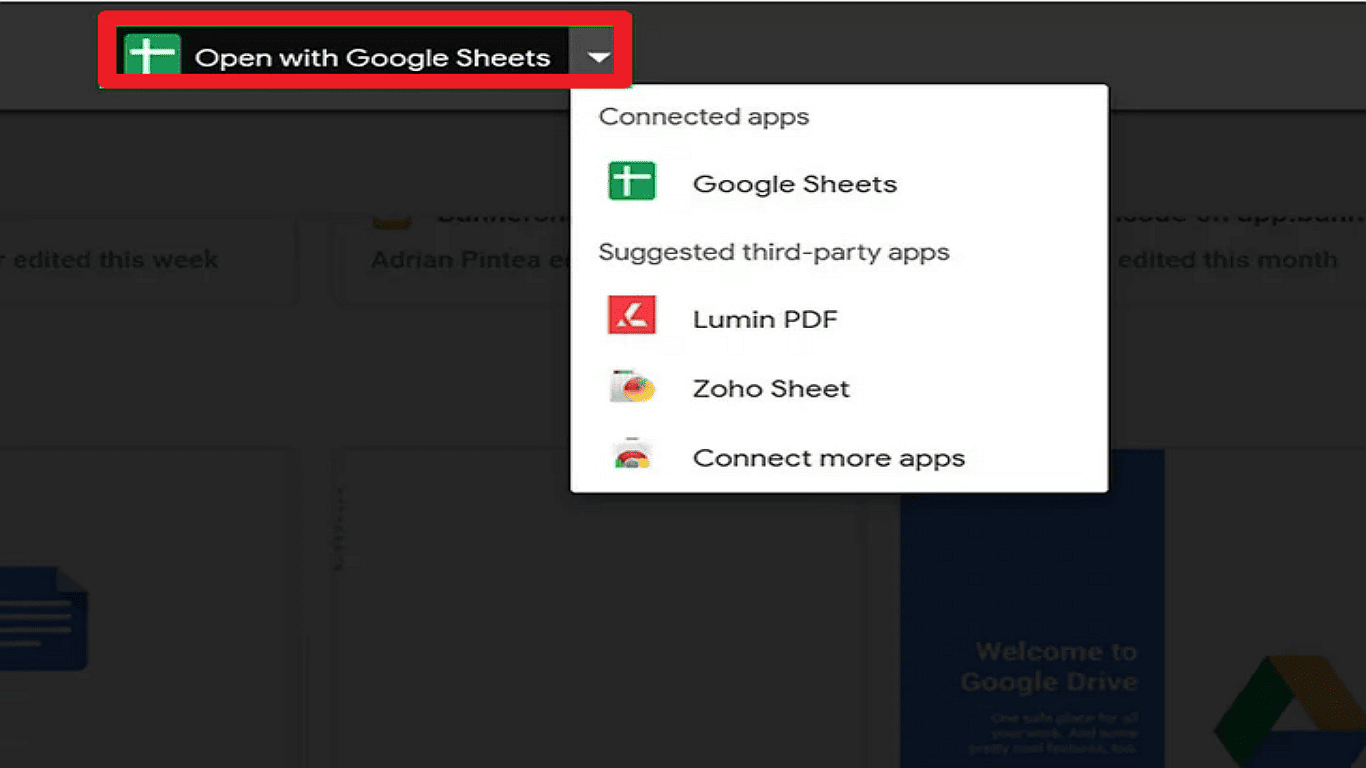1366x768 pixels.
Task: Click the Google Sheets menu icon
Action: point(632,182)
